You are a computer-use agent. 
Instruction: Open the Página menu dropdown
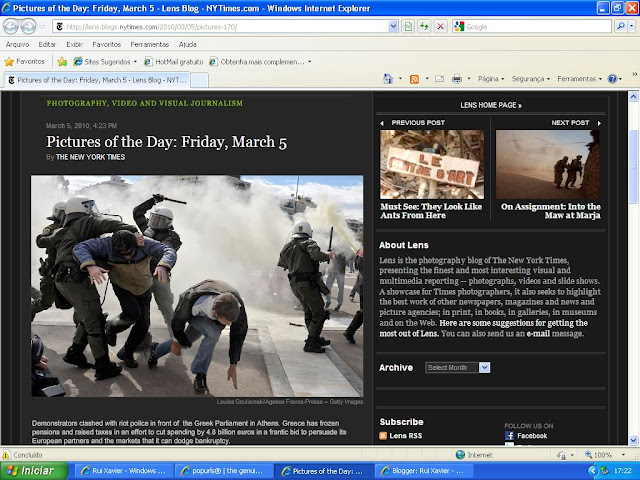(x=491, y=79)
